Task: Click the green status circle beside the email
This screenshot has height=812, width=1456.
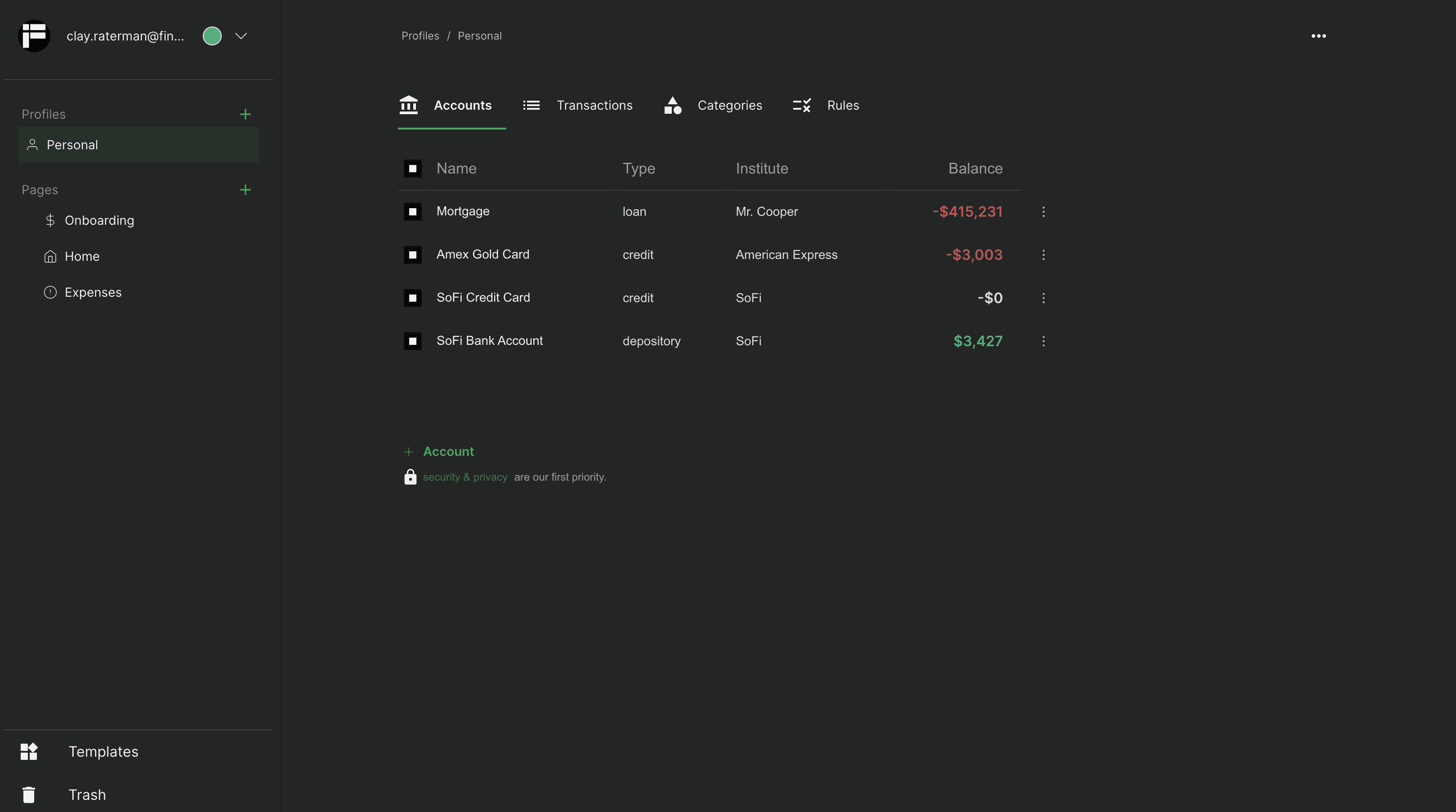Action: coord(212,36)
